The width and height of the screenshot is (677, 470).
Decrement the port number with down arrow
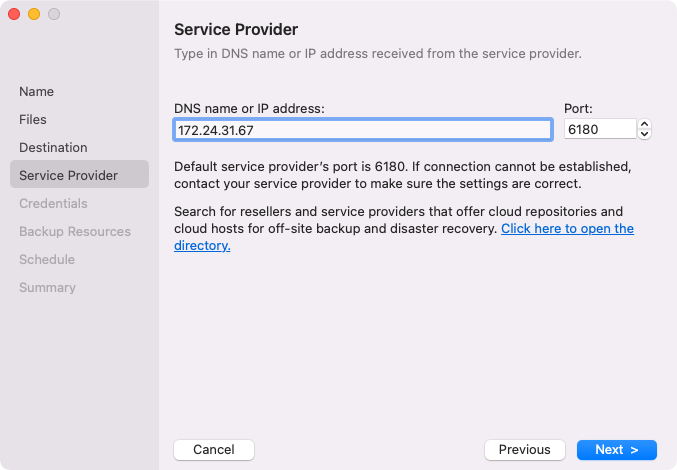click(645, 134)
